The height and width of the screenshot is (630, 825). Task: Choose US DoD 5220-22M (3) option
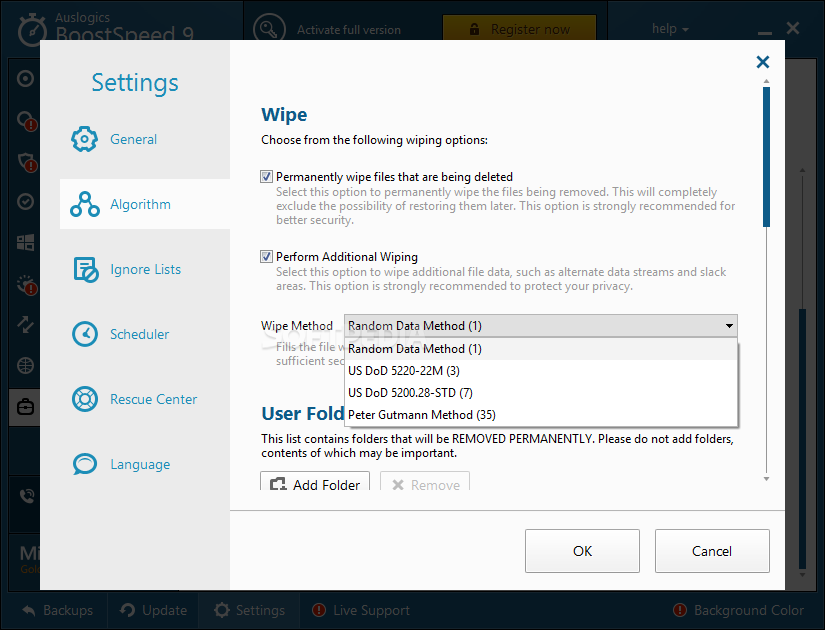pyautogui.click(x=541, y=371)
